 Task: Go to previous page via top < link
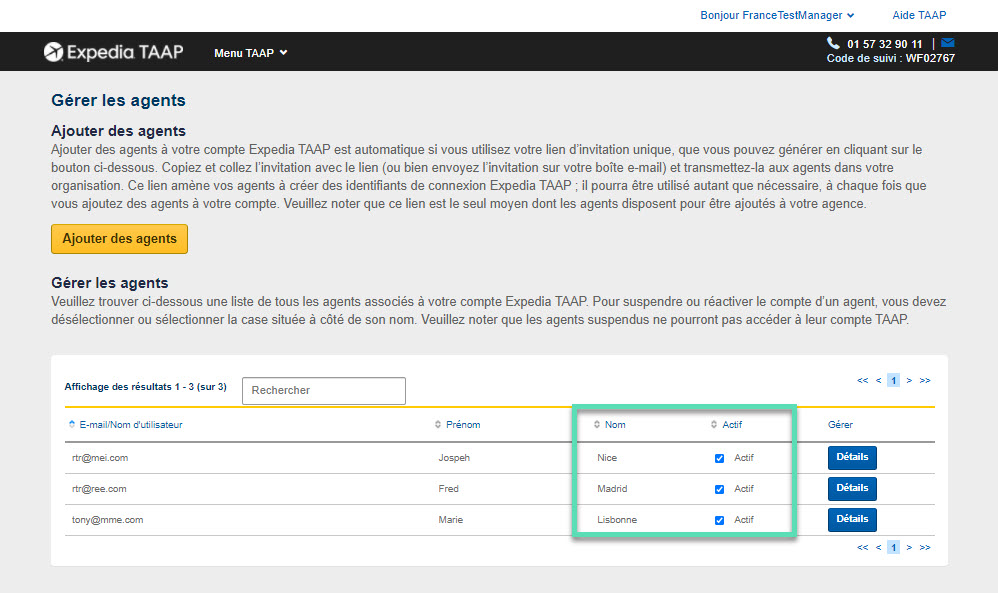(x=878, y=380)
